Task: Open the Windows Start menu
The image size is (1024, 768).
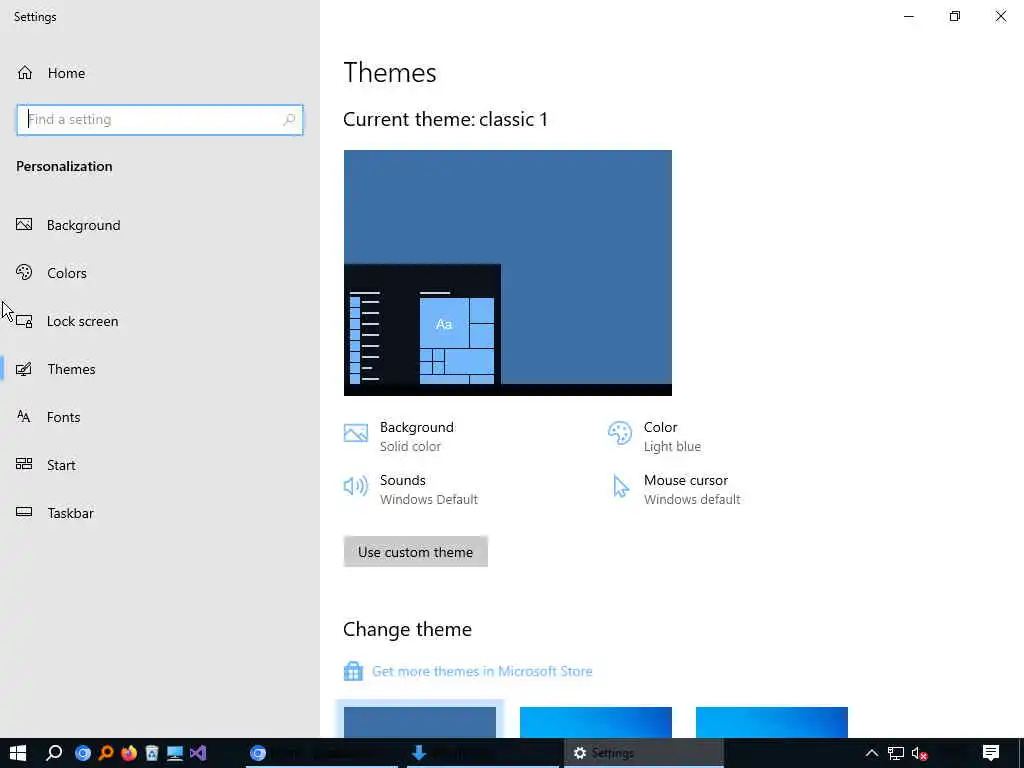Action: pyautogui.click(x=18, y=753)
